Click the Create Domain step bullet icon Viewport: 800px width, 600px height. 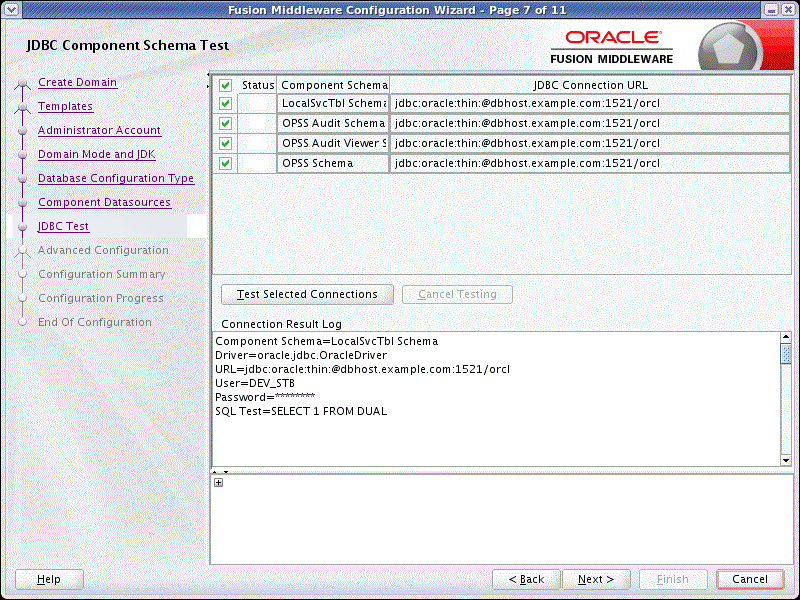pyautogui.click(x=22, y=83)
